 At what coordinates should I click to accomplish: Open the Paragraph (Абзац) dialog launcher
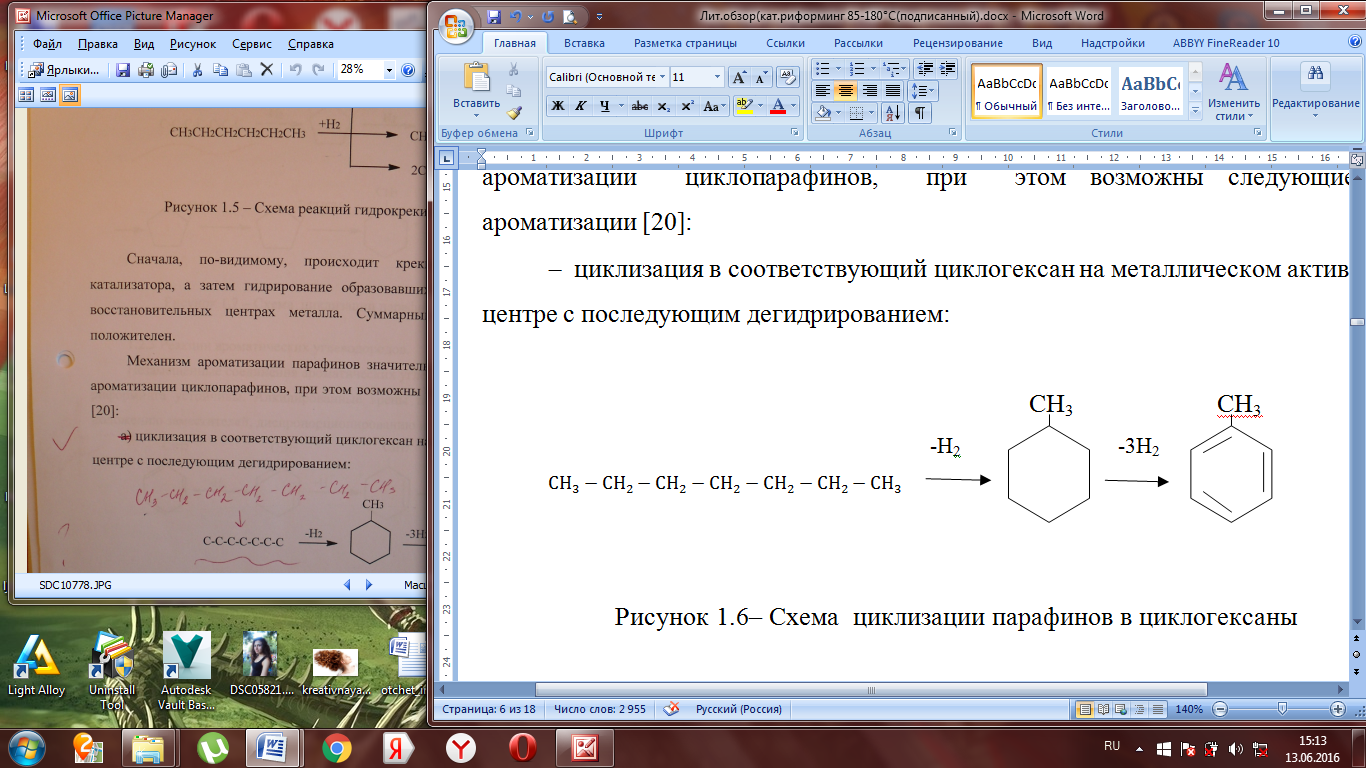[952, 133]
